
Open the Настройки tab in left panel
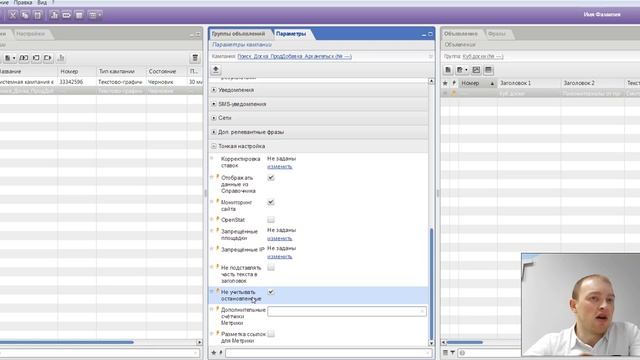(31, 34)
